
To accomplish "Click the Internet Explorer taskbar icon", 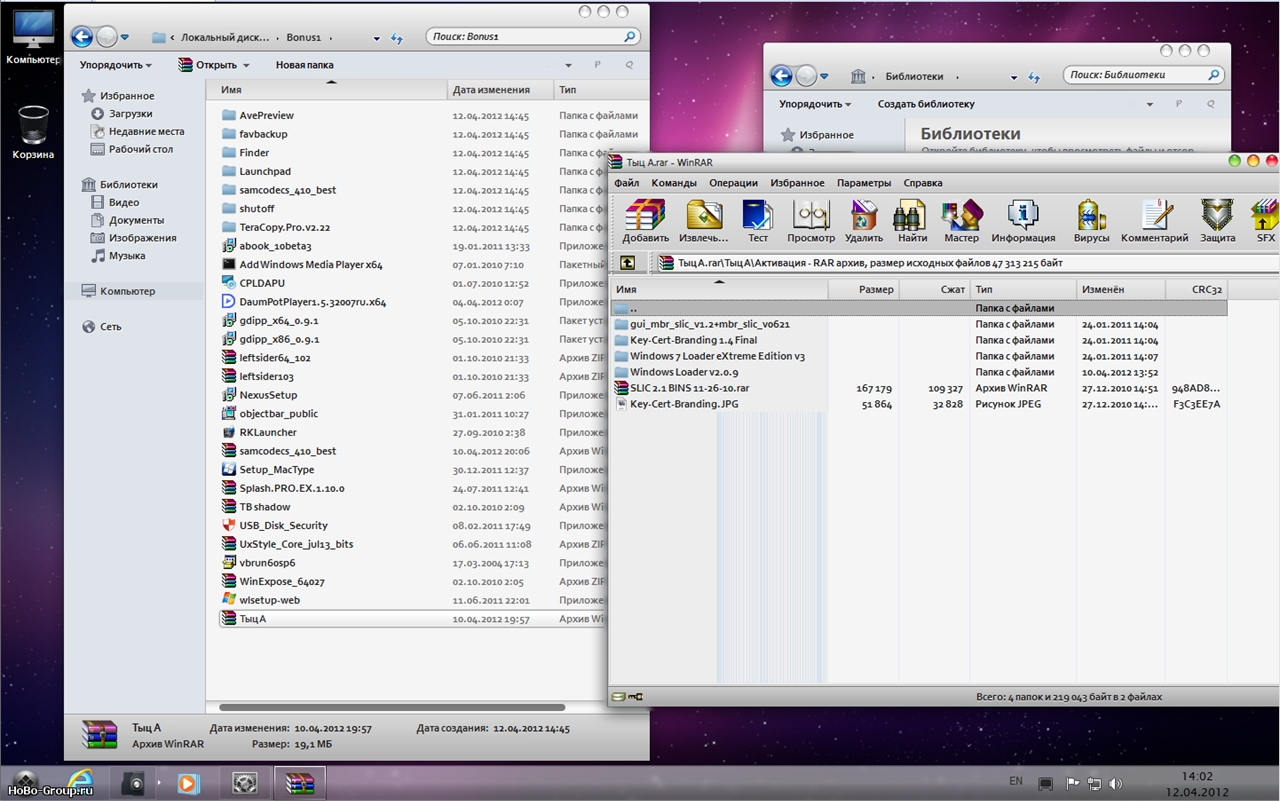I will [x=80, y=782].
